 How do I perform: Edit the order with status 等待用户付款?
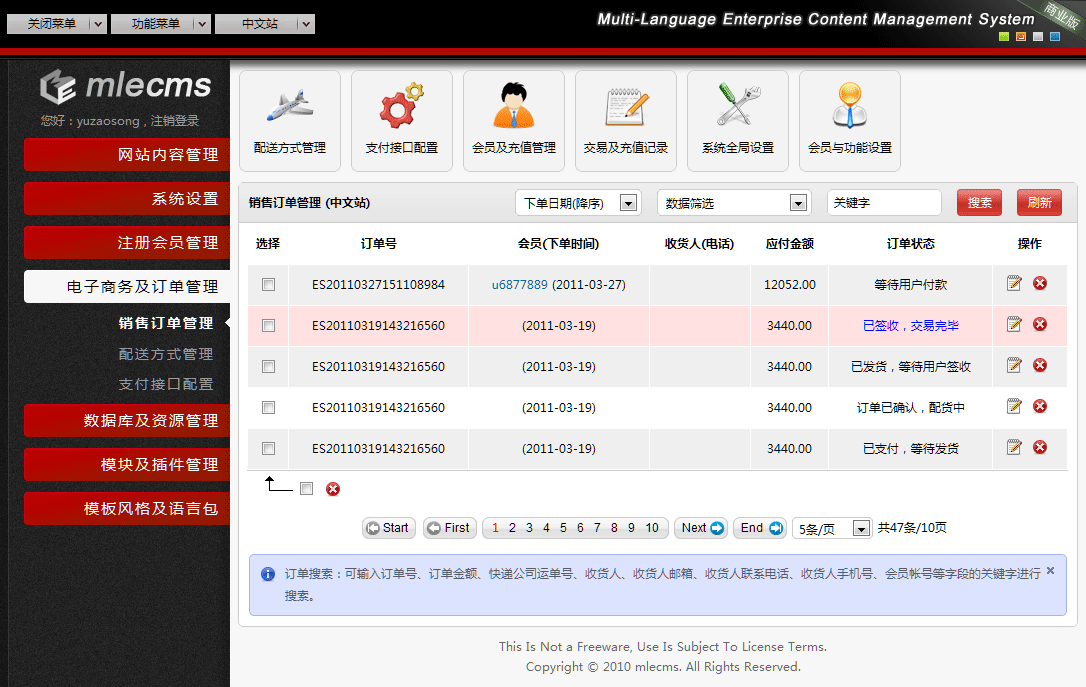(1014, 283)
